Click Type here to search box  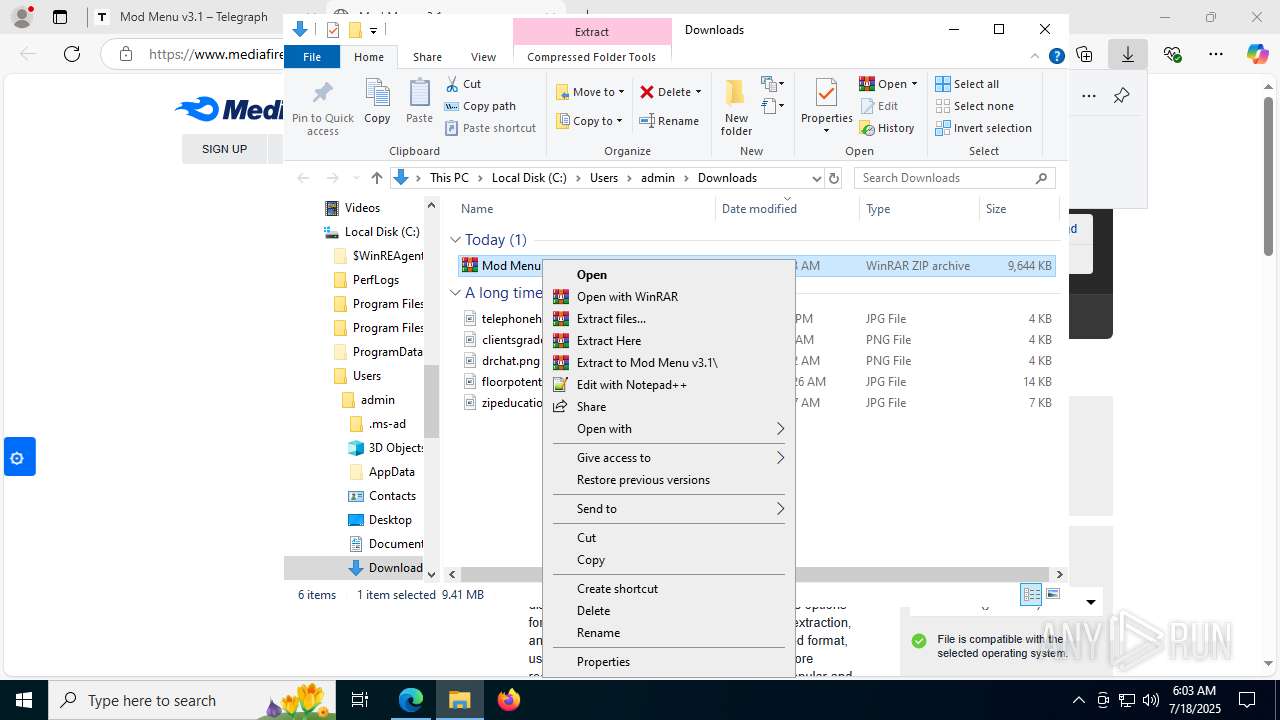tap(190, 700)
